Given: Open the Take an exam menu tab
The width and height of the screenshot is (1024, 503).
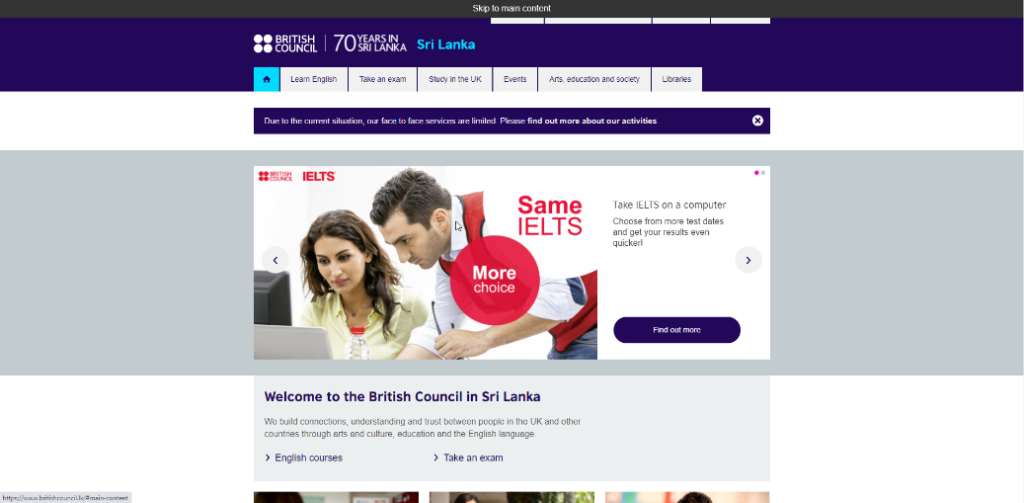Looking at the screenshot, I should (x=383, y=79).
